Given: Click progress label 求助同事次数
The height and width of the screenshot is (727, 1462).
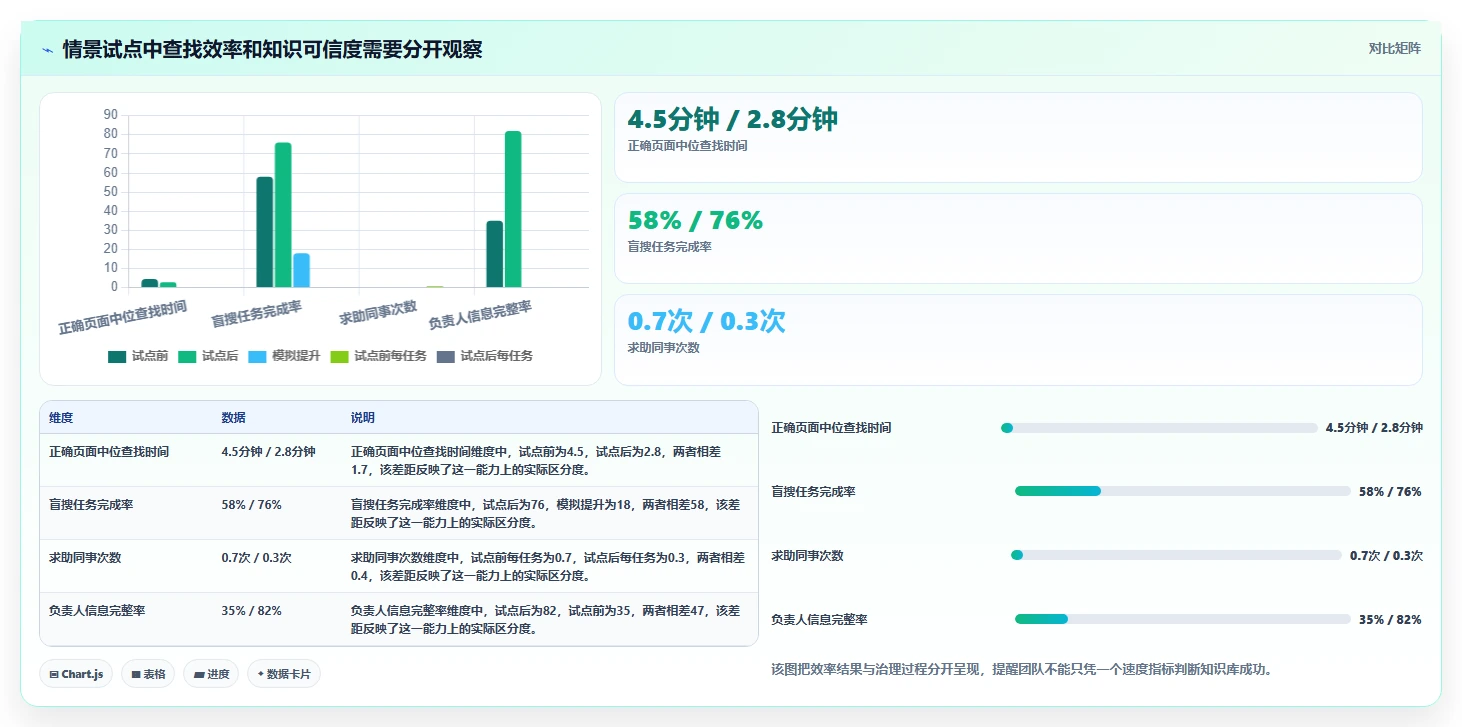Looking at the screenshot, I should click(807, 556).
